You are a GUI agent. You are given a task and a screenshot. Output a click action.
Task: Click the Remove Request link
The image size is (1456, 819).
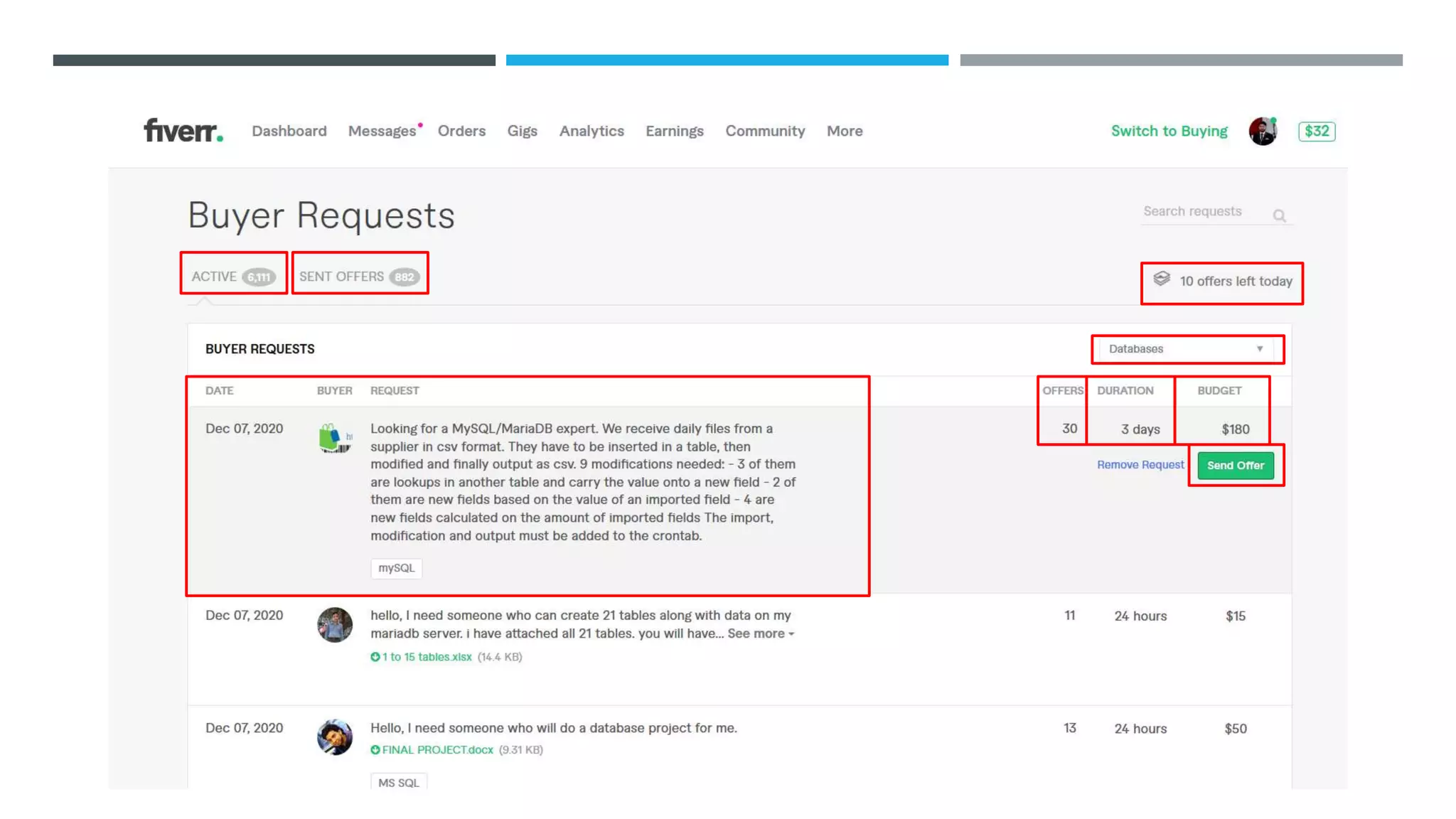1140,465
